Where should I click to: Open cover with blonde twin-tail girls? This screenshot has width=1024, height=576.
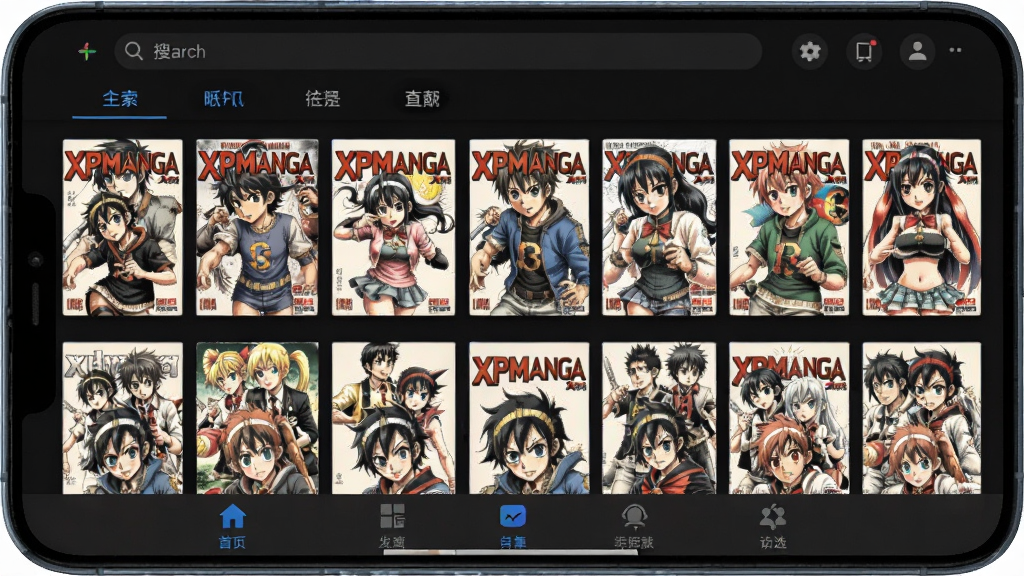[x=257, y=418]
